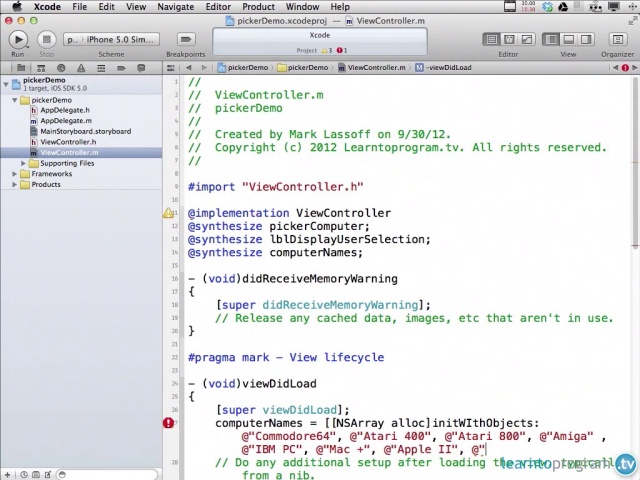Show the Debug navigator
This screenshot has width=640, height=480.
click(x=101, y=68)
